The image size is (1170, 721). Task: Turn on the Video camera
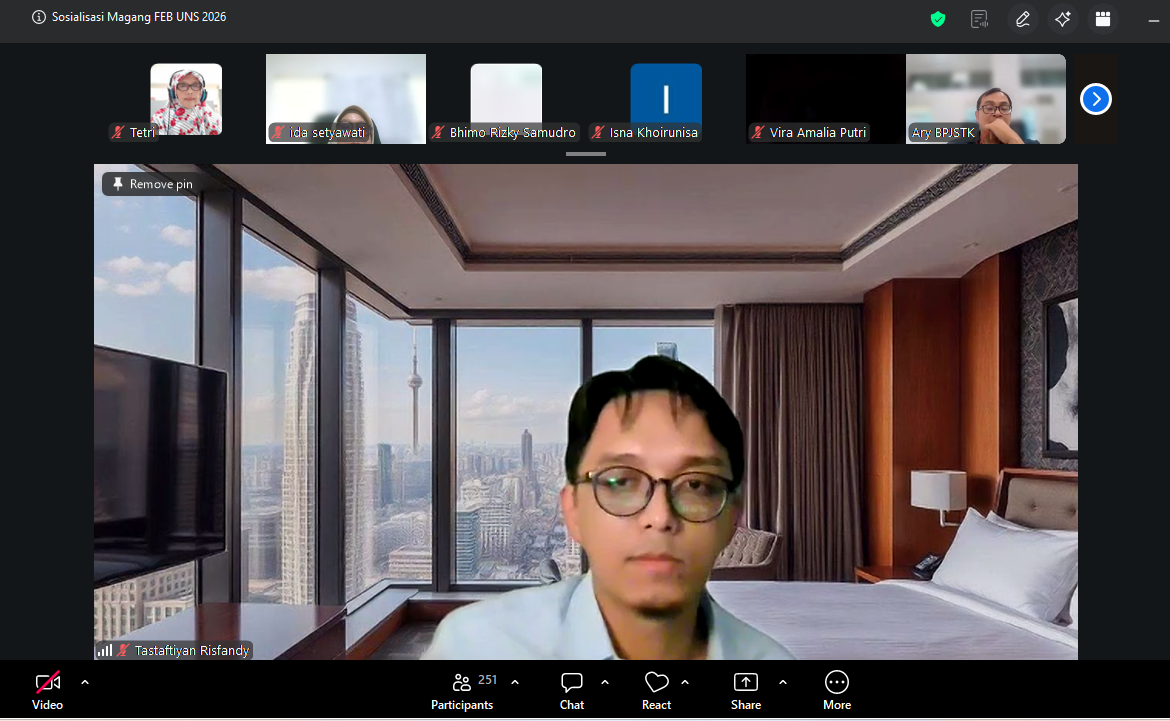click(47, 691)
